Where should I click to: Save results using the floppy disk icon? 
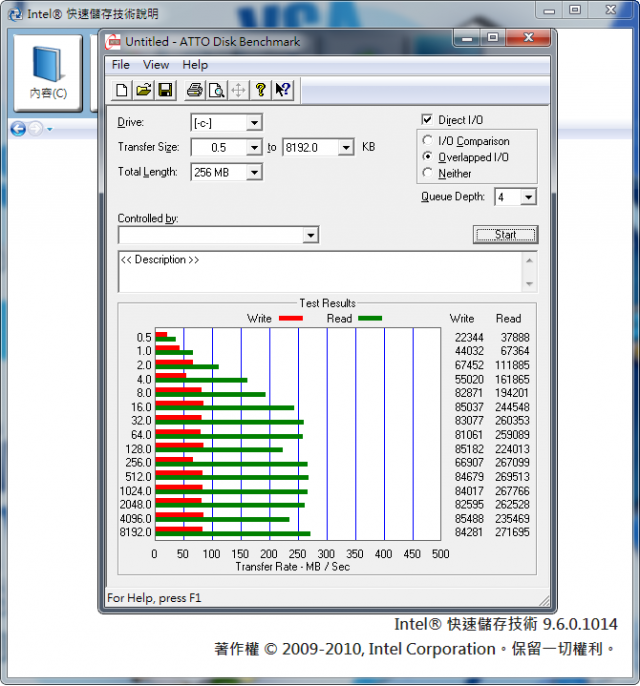click(165, 90)
